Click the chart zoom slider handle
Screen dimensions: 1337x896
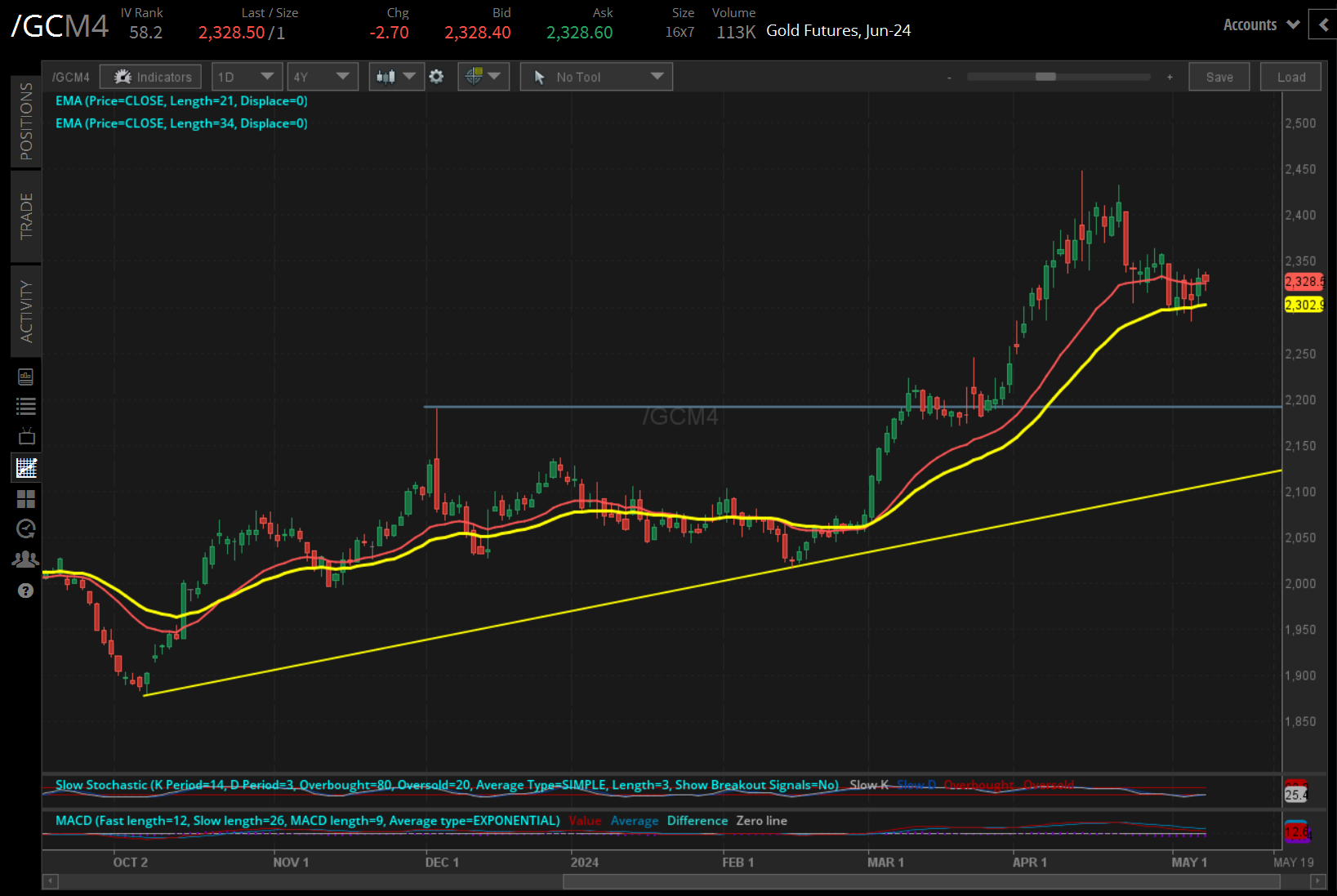(1045, 77)
